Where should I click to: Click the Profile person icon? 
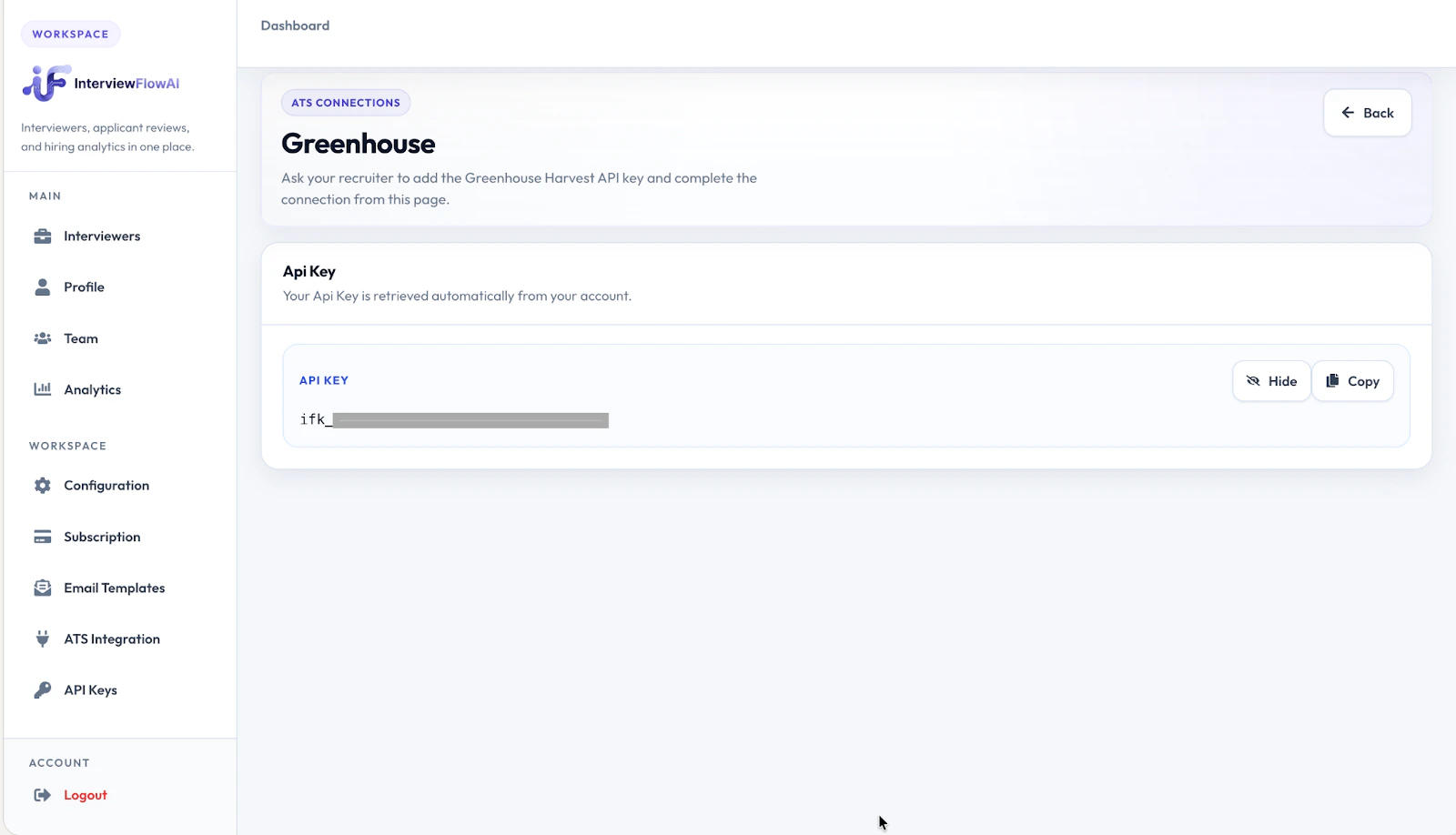coord(43,287)
